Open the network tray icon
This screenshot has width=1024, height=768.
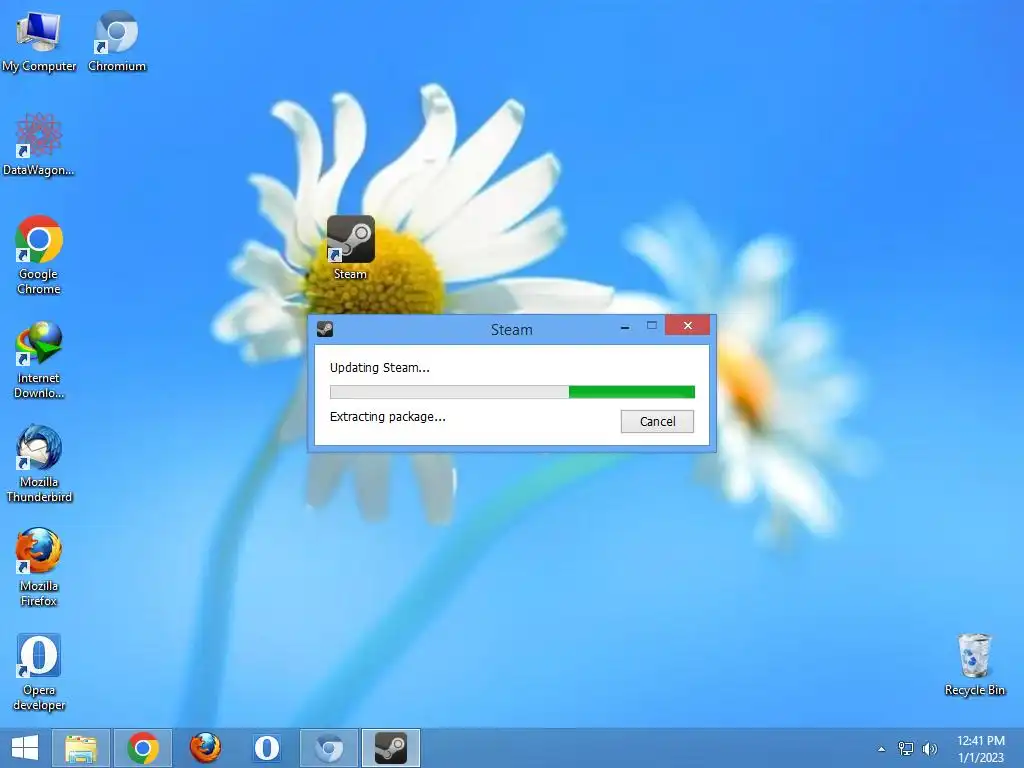click(x=906, y=748)
